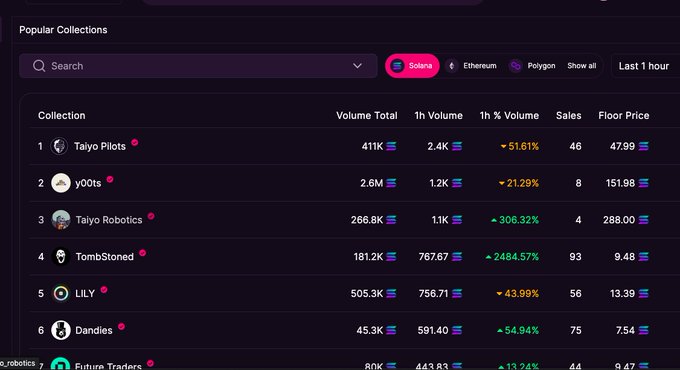Click the Solana icon beside 7.54 floor

(x=644, y=331)
